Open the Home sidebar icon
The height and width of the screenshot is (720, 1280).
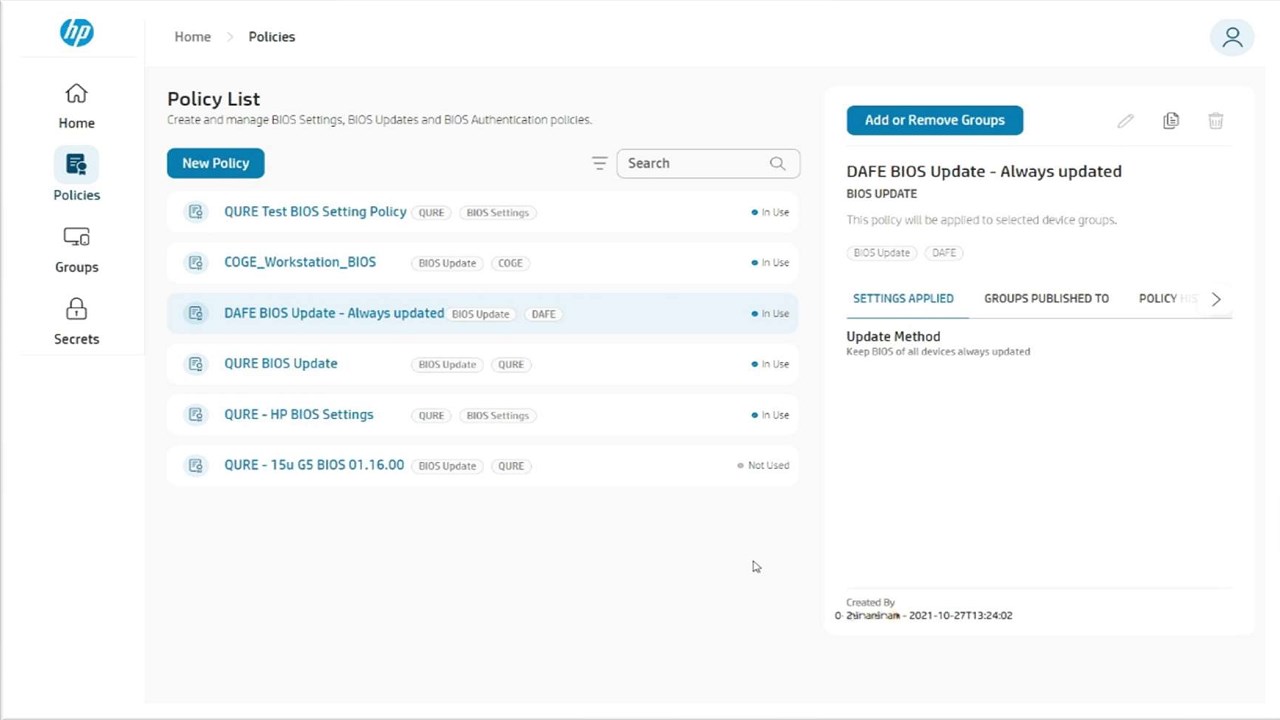click(x=76, y=94)
